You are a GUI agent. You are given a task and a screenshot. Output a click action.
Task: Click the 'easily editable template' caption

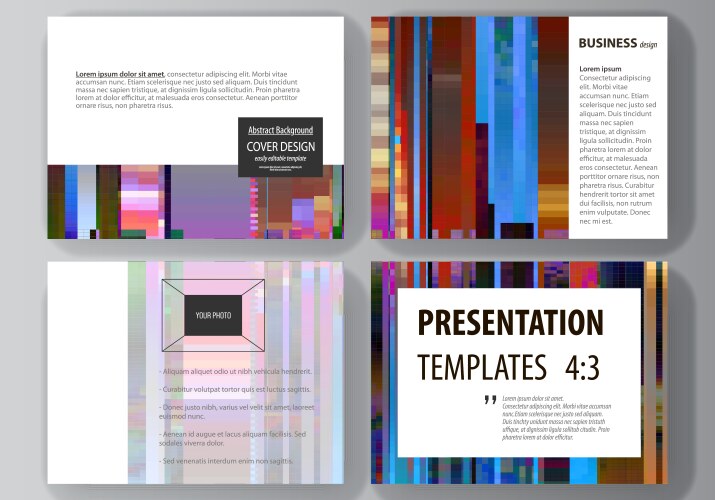point(280,158)
